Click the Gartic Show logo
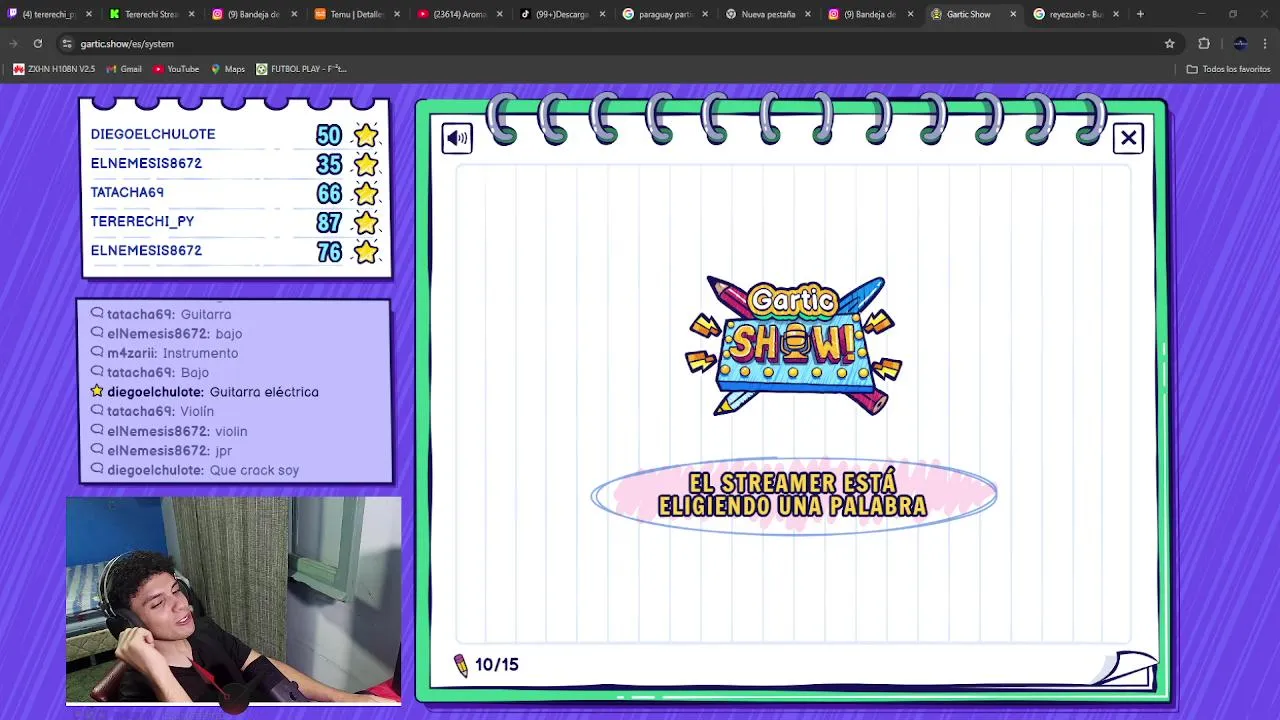This screenshot has width=1280, height=720. 794,346
